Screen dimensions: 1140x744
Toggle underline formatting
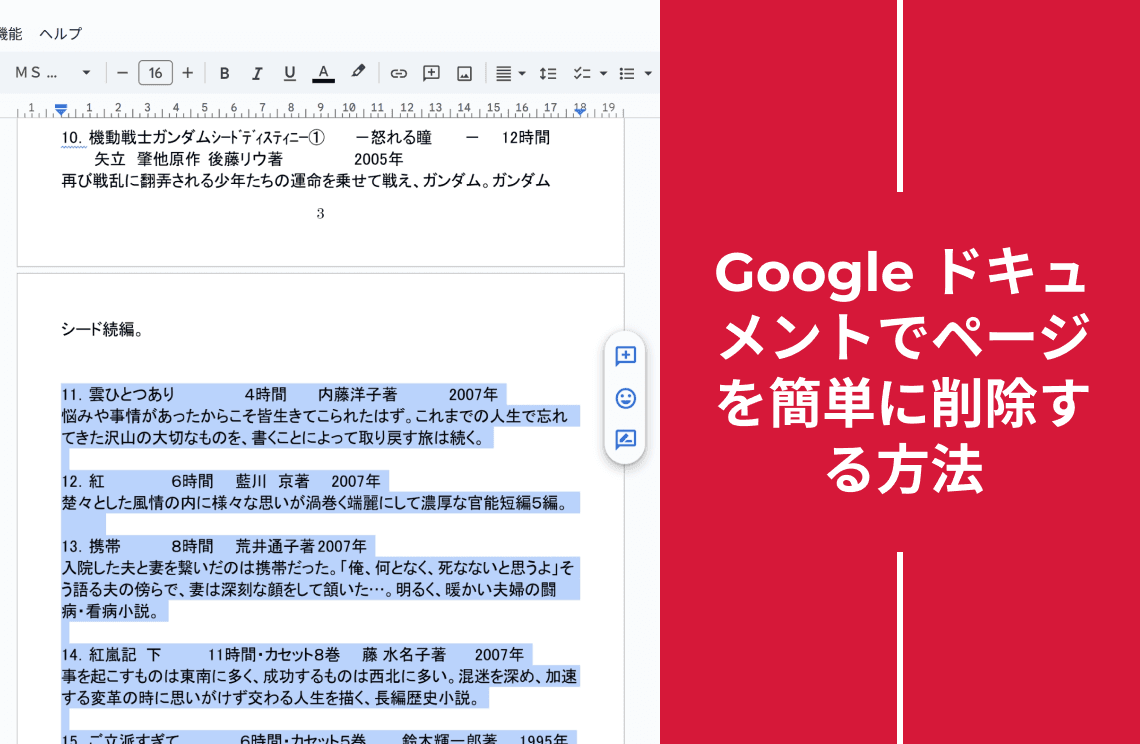290,73
